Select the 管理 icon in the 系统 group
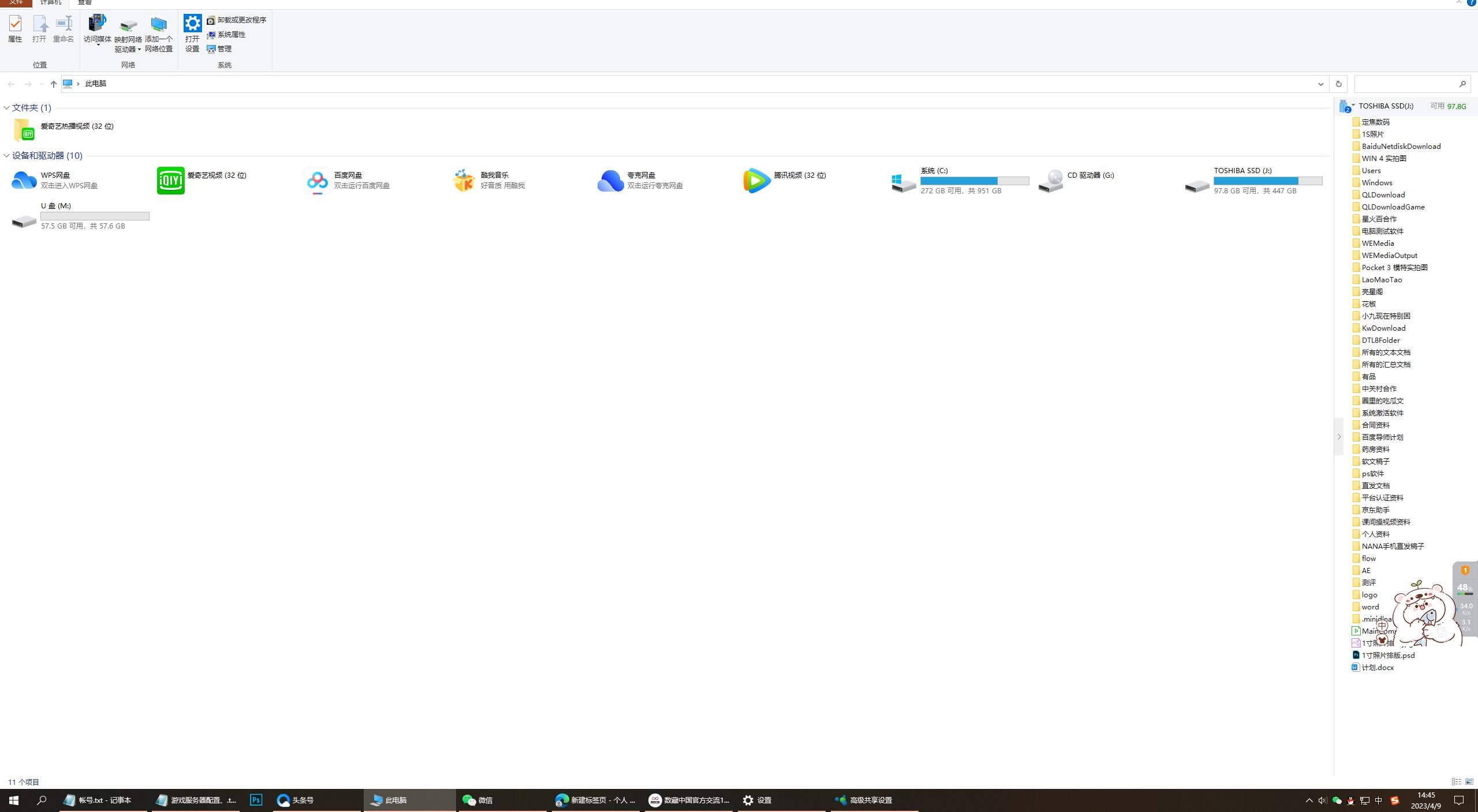Screen dimensions: 1478x812 click(x=224, y=49)
